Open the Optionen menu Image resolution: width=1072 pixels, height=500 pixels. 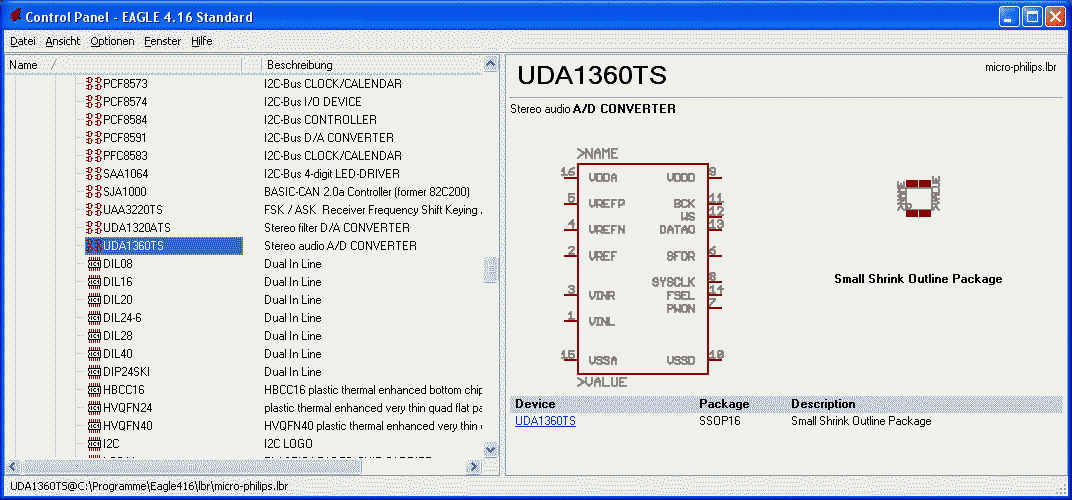(x=112, y=41)
